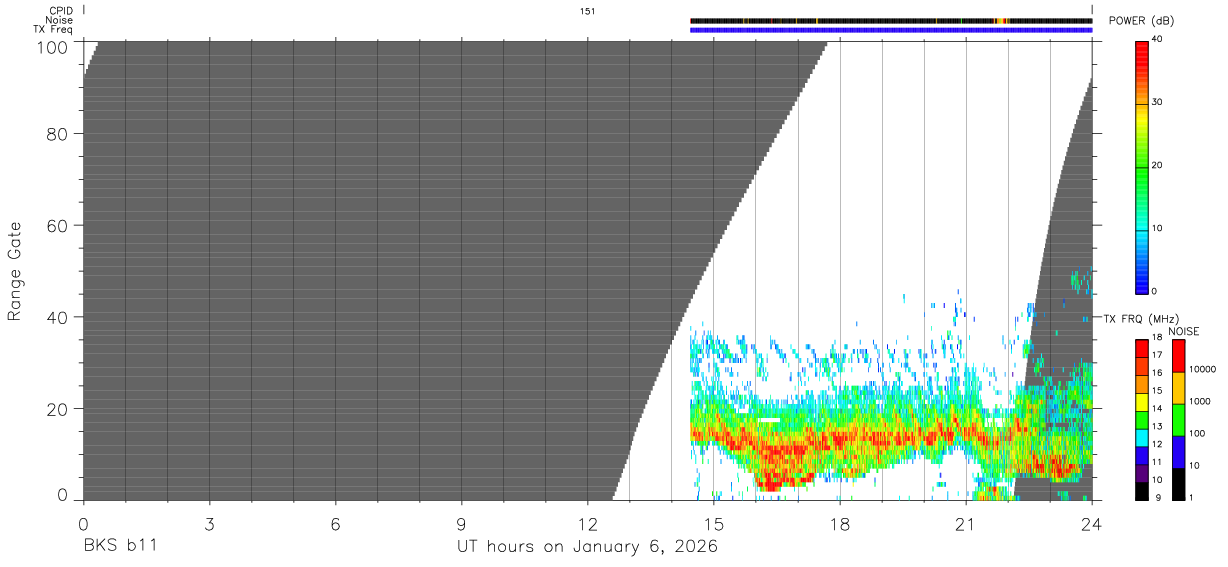Click the 20 label on POWER colorbar
The height and width of the screenshot is (567, 1228).
(1157, 165)
